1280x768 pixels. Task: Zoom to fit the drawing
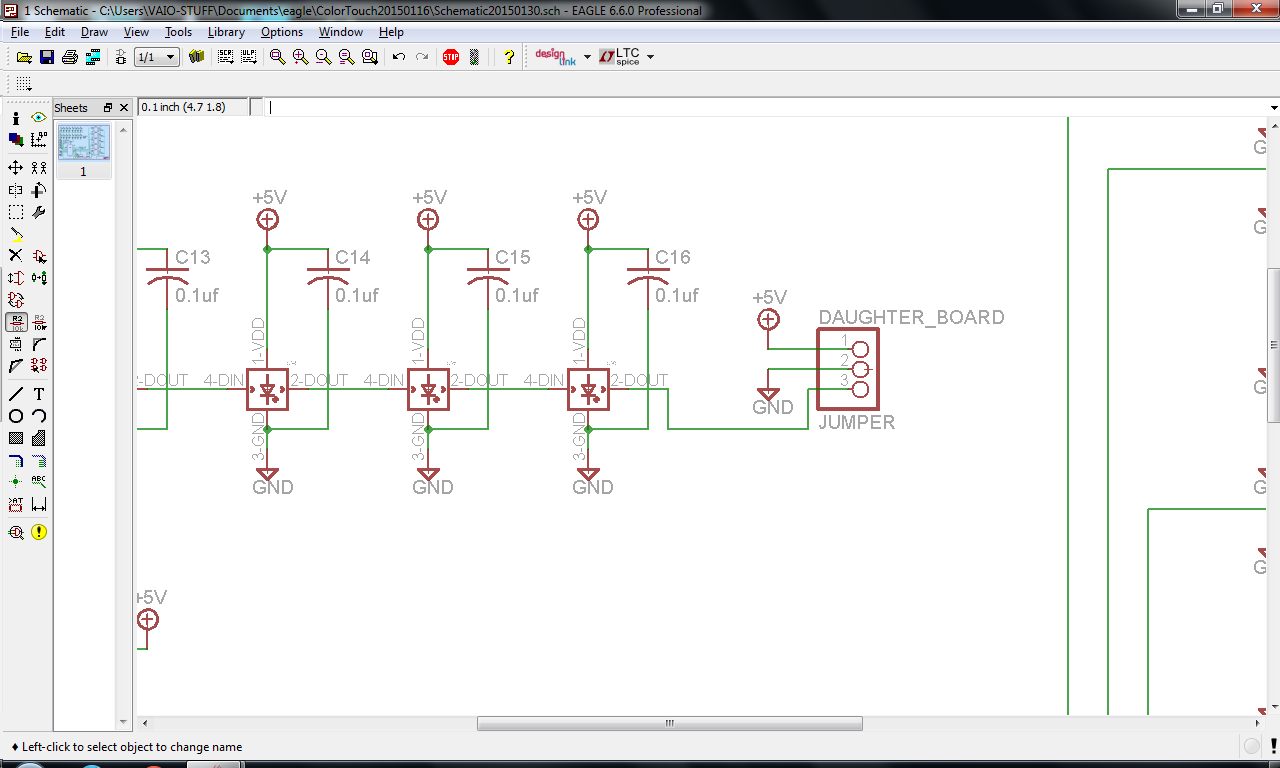point(278,57)
